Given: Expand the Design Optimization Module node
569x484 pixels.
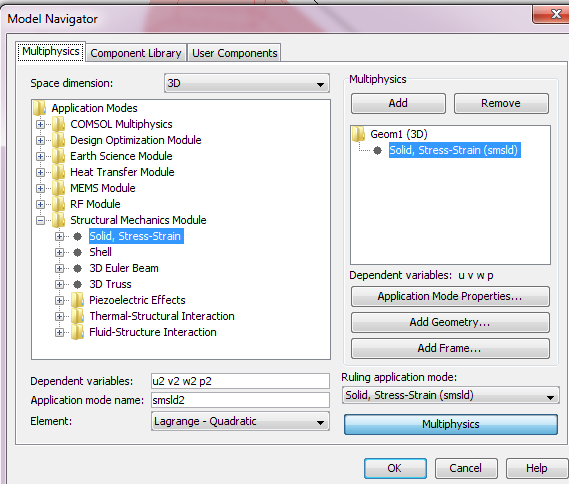Looking at the screenshot, I should point(40,140).
